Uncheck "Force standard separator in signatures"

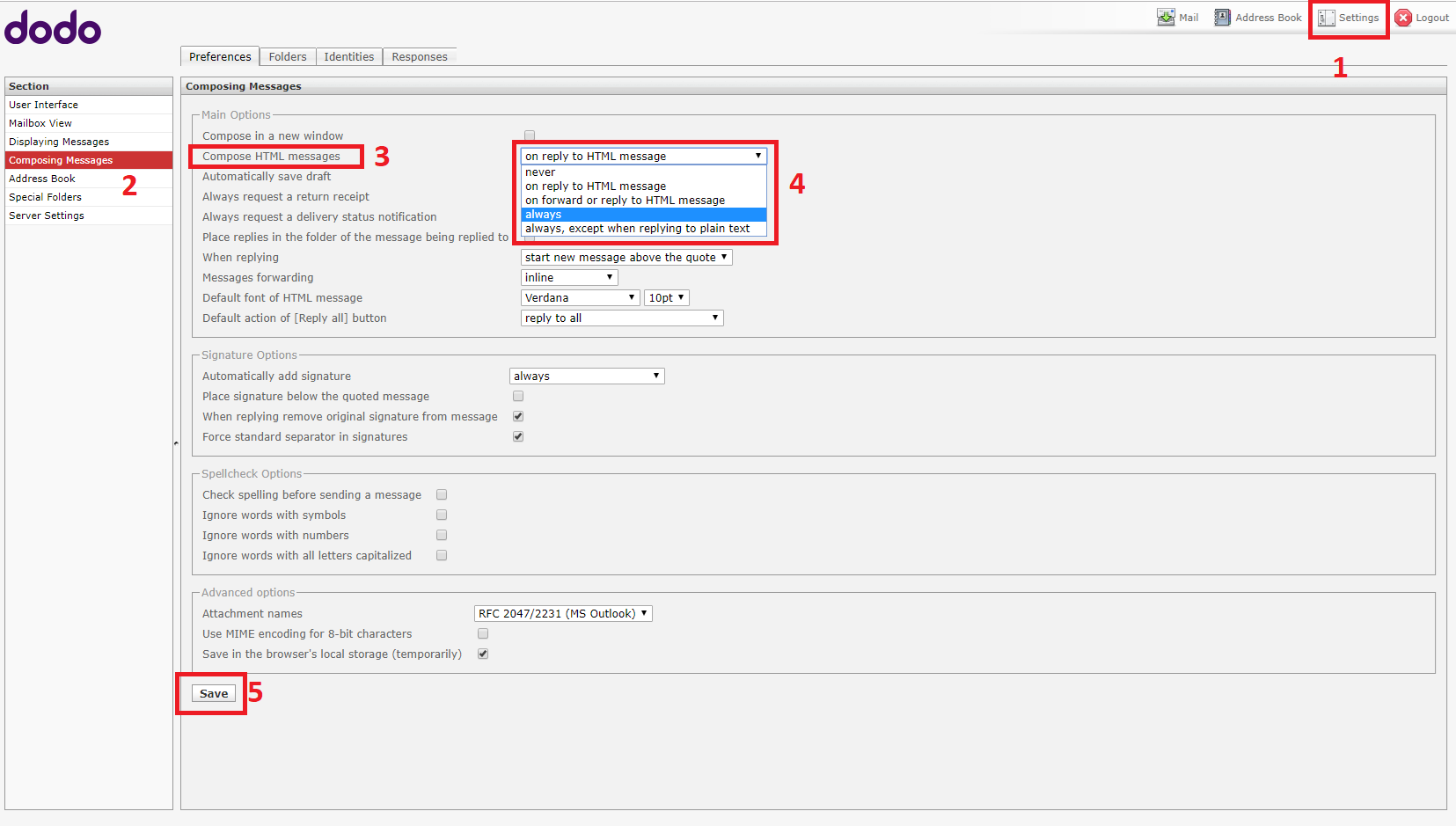coord(517,436)
